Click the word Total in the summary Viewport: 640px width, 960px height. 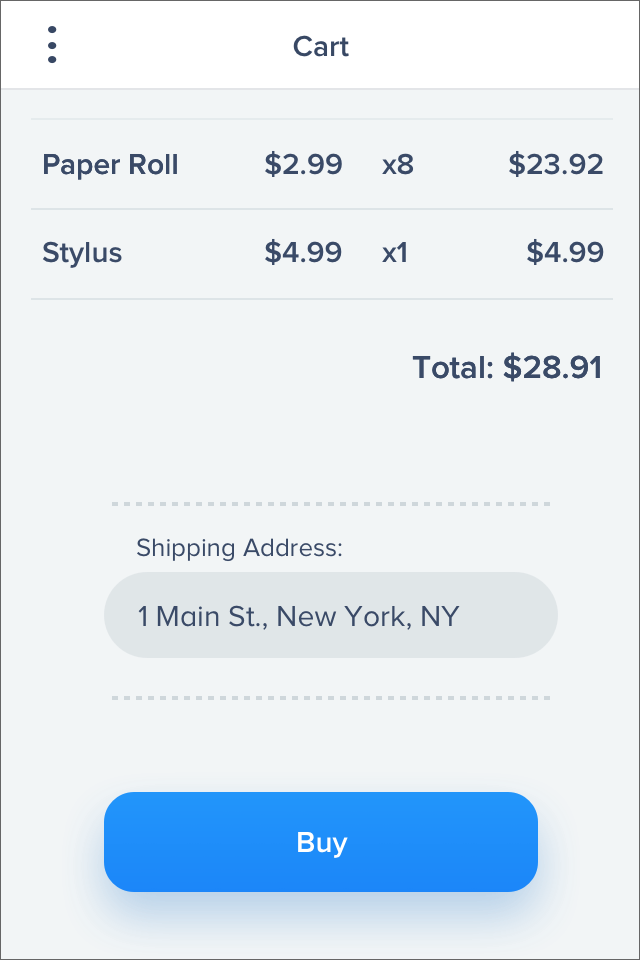452,367
